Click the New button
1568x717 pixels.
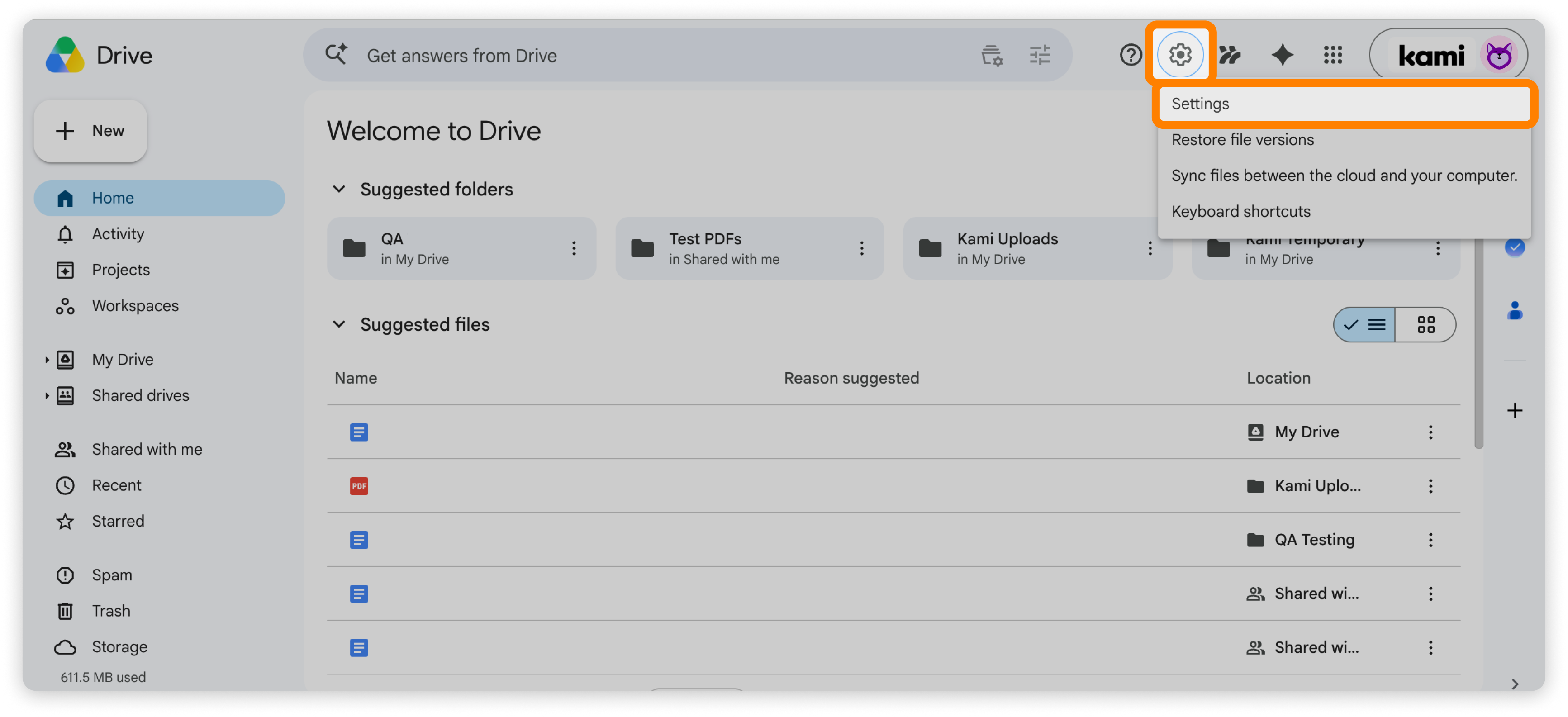90,131
